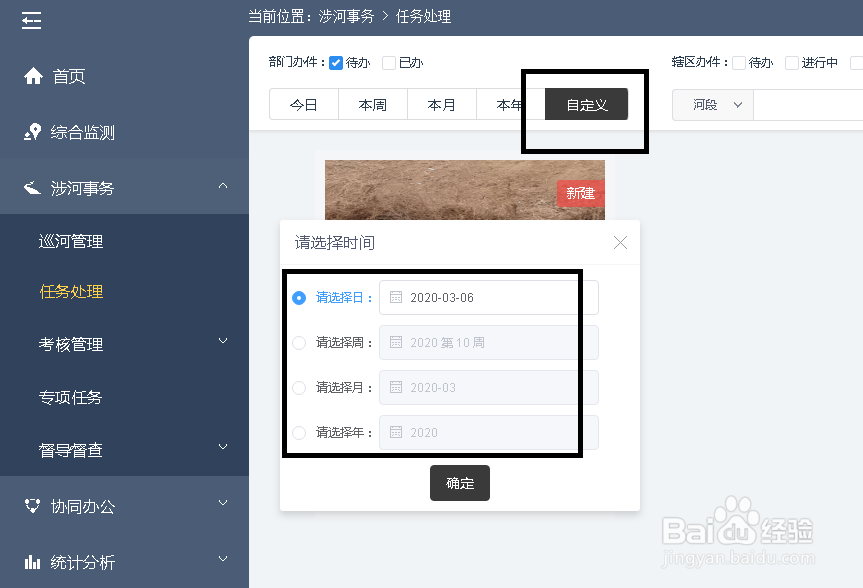Select the 请选择日 radio button

299,298
